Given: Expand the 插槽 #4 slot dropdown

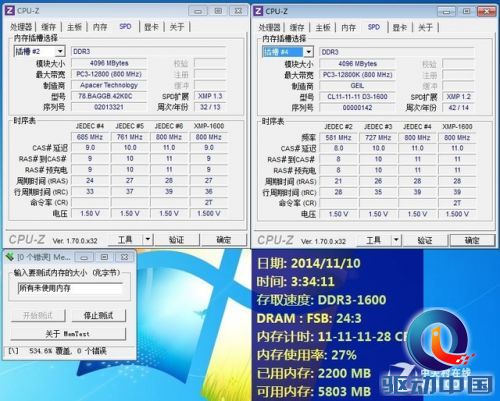Looking at the screenshot, I should coord(309,52).
